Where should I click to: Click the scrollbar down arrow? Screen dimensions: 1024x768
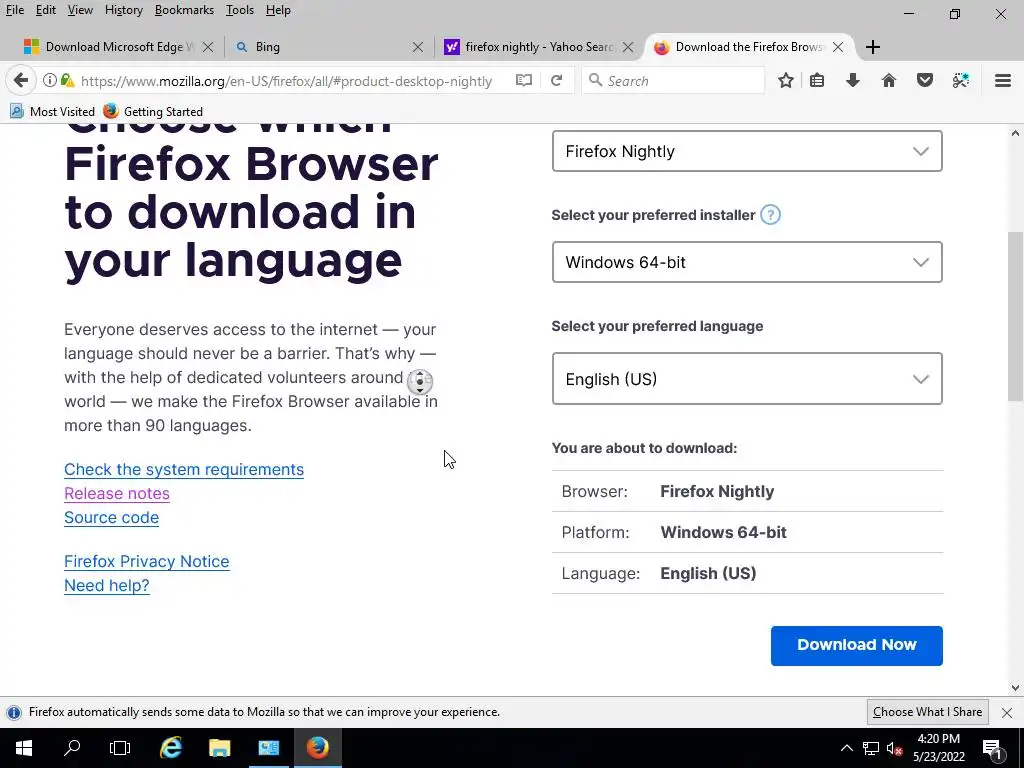1016,687
